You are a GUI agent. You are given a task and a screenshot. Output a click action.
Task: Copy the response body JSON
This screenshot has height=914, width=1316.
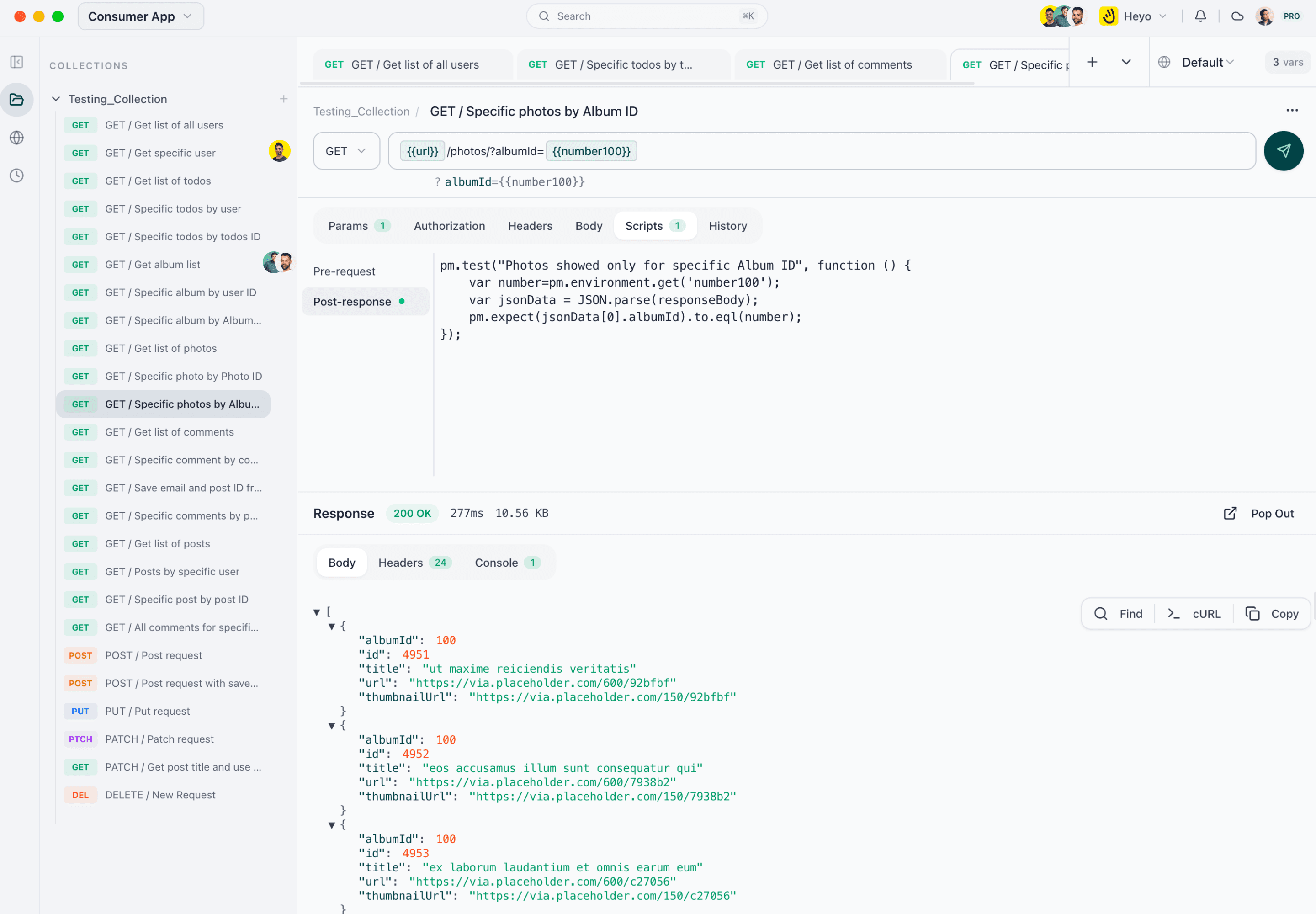pos(1273,613)
